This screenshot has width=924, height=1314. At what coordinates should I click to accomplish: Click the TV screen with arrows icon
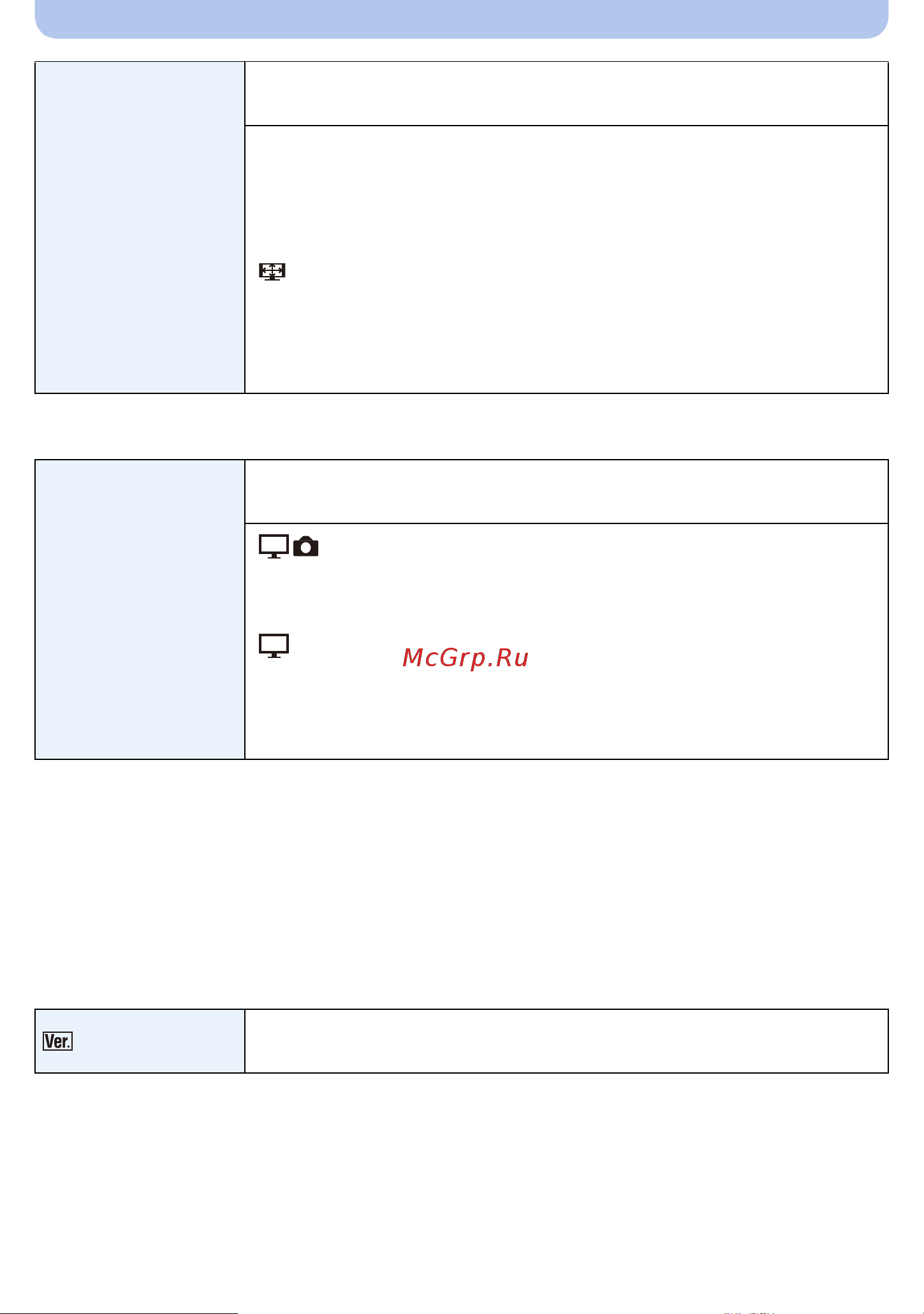(272, 272)
